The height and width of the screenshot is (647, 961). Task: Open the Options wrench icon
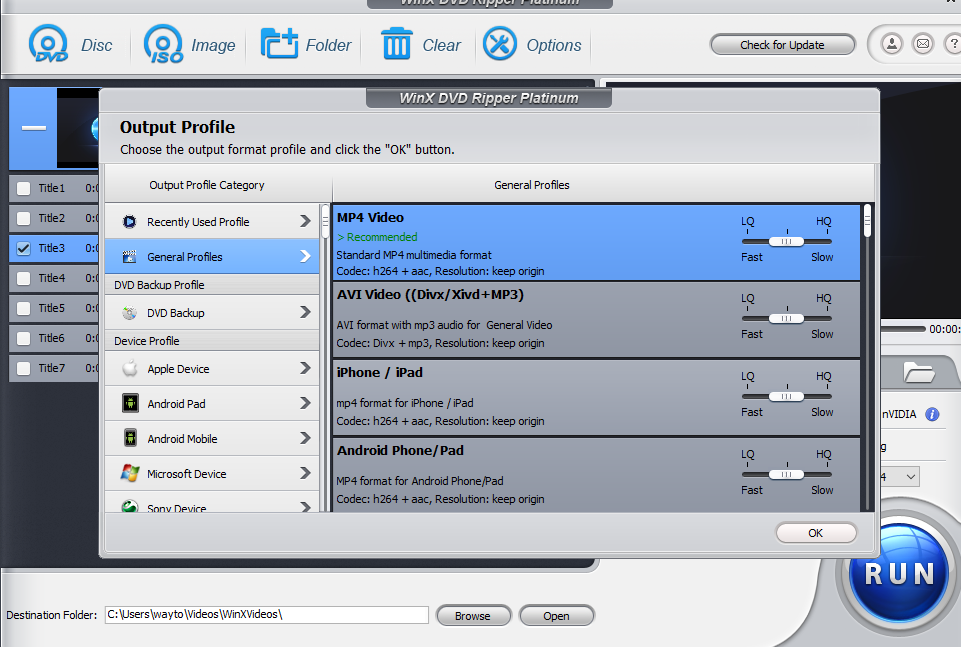pyautogui.click(x=499, y=44)
